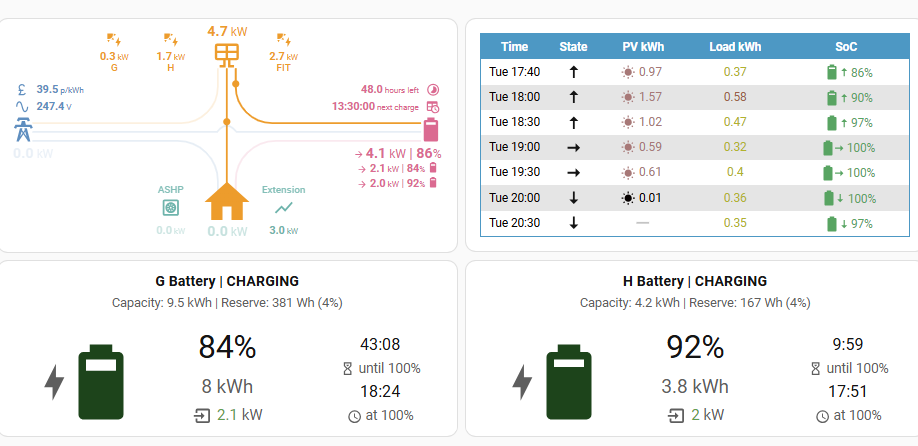Viewport: 918px width, 446px height.
Task: Select the Tue 19:00 forecast row
Action: [693, 147]
